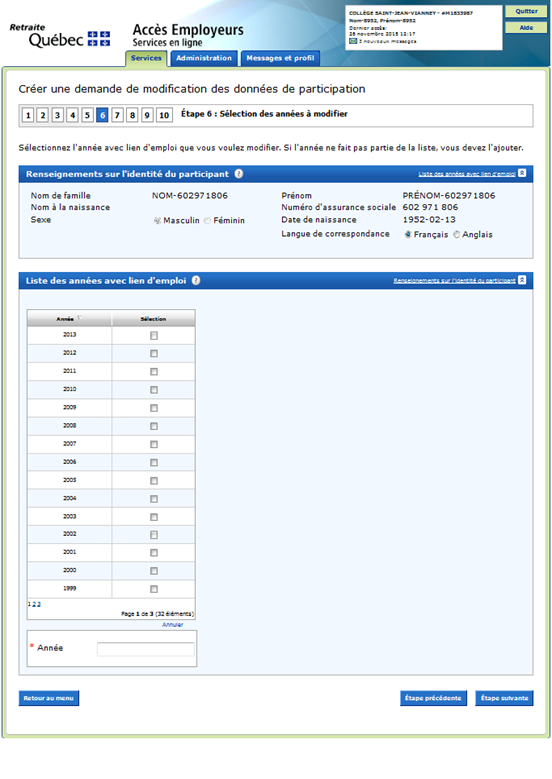Jump to step 10 in the step indicator
Viewport: 552px width, 779px height.
point(164,115)
